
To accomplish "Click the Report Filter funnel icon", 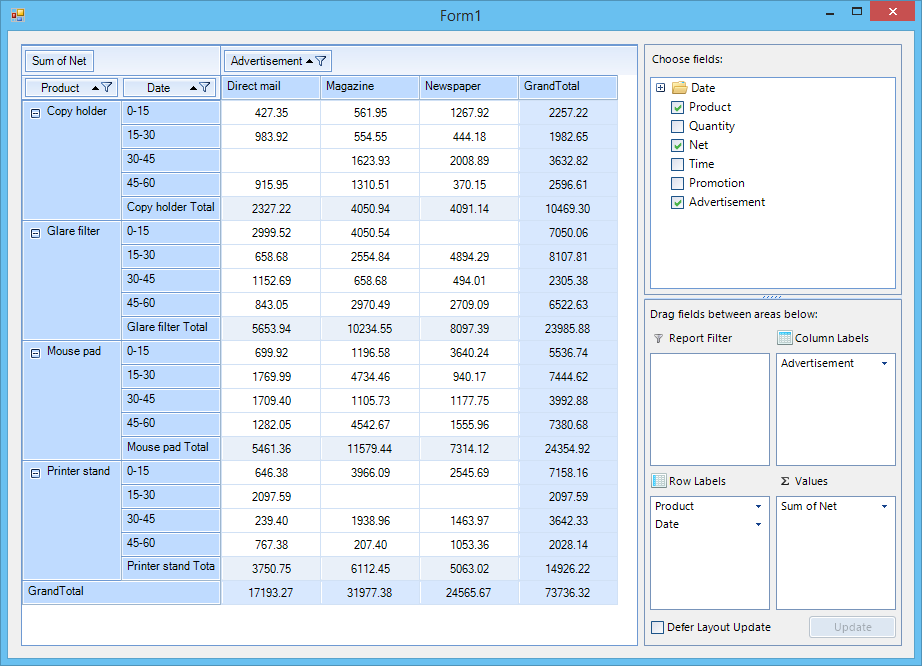I will (x=658, y=339).
